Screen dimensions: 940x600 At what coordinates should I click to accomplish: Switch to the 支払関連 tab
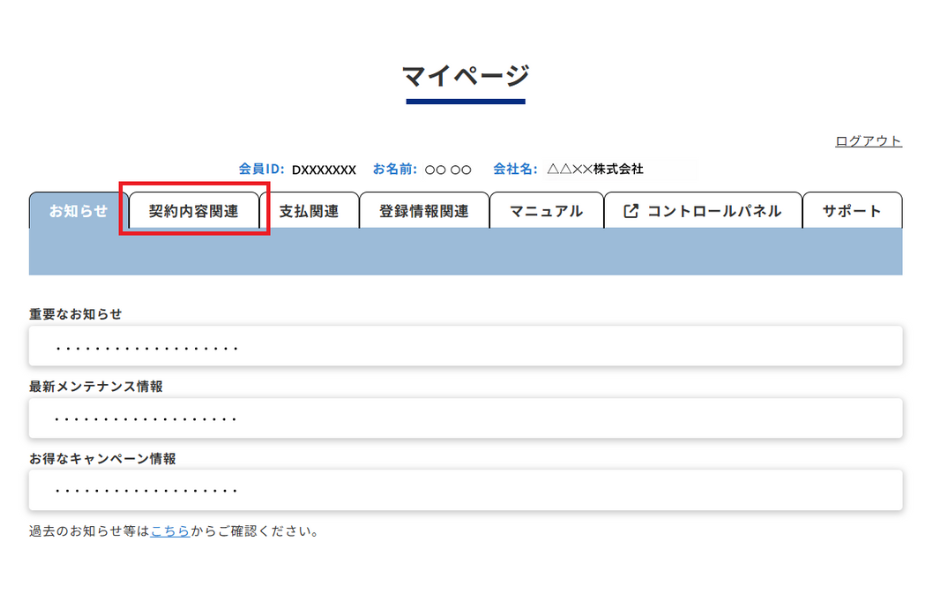click(309, 211)
